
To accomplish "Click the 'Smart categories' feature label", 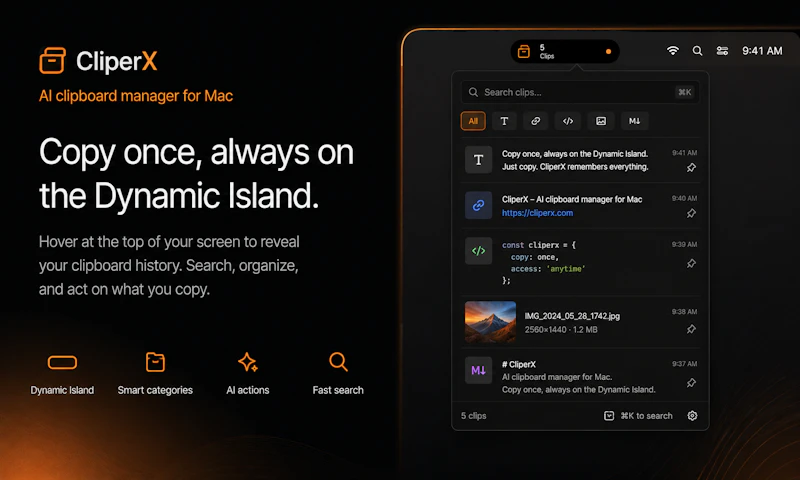I will point(155,390).
